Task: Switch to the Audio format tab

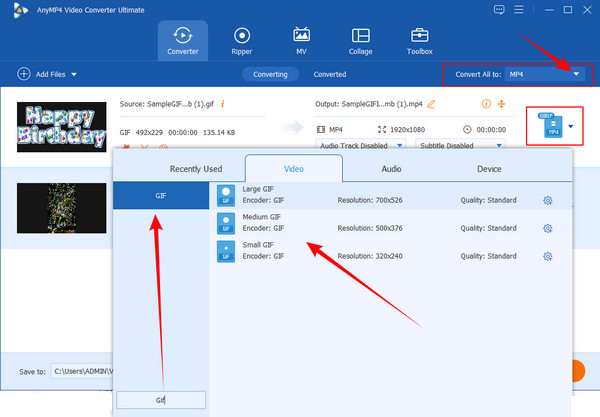Action: 391,169
